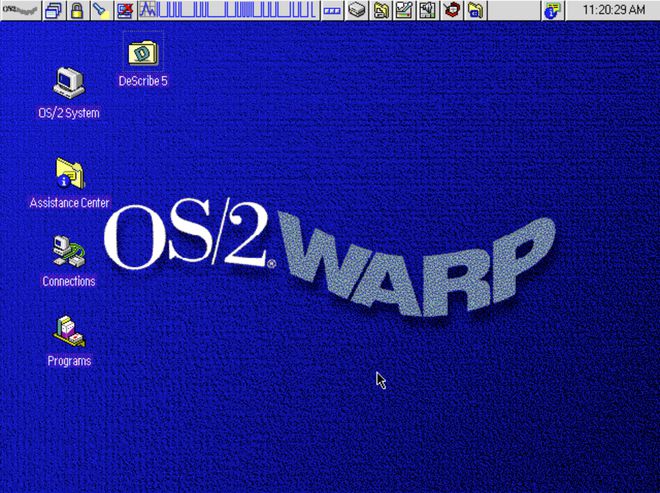This screenshot has width=660, height=493.
Task: Open the red hexagon tray icon
Action: pos(452,10)
